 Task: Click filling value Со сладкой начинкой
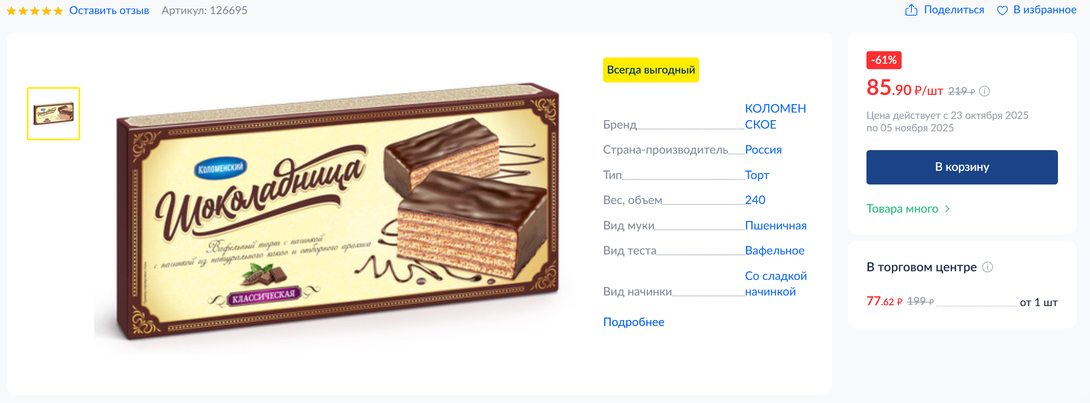(x=775, y=284)
